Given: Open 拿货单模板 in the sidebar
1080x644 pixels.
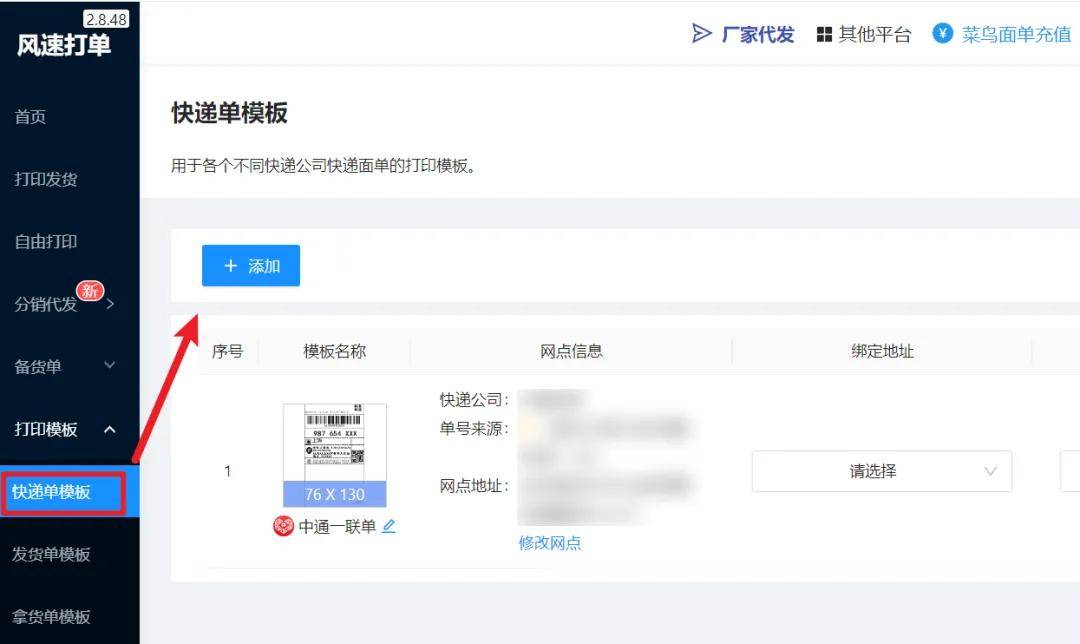Looking at the screenshot, I should (51, 616).
